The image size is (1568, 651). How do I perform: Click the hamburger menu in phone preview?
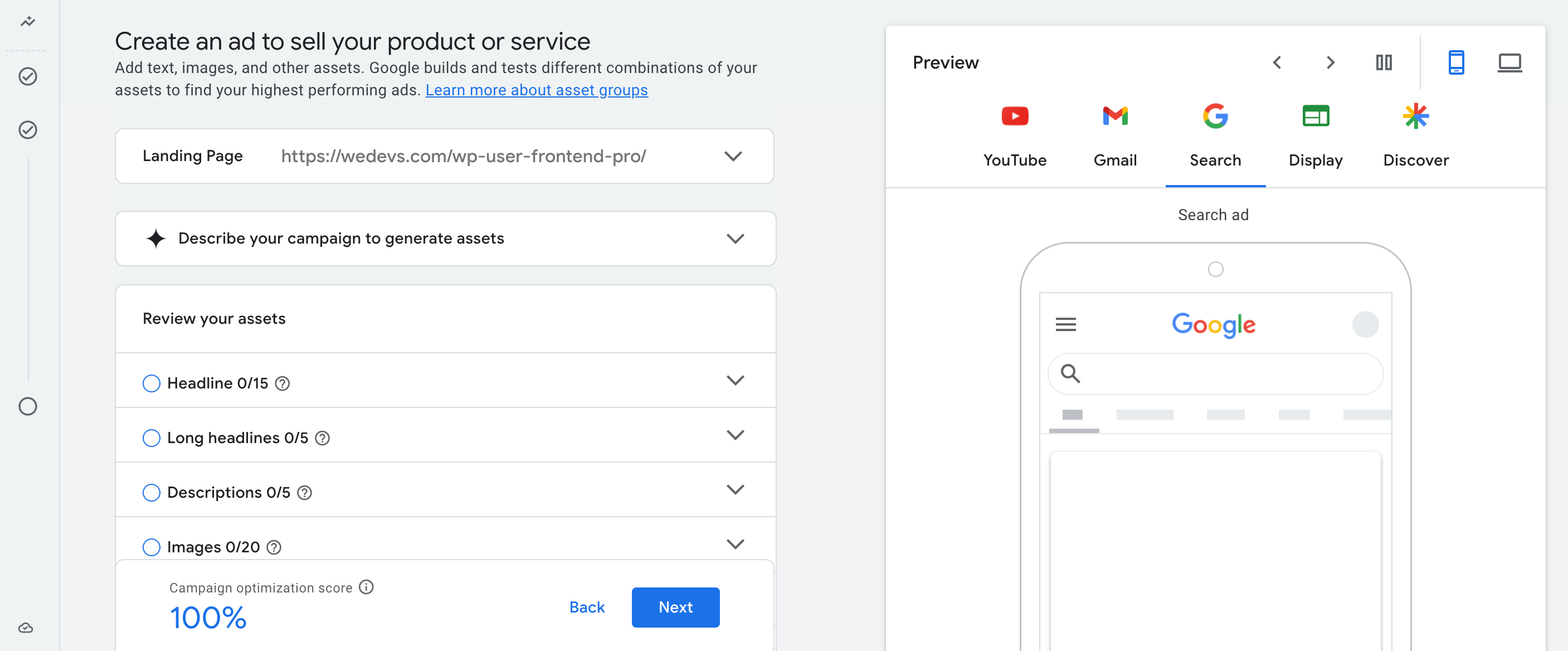[1066, 324]
